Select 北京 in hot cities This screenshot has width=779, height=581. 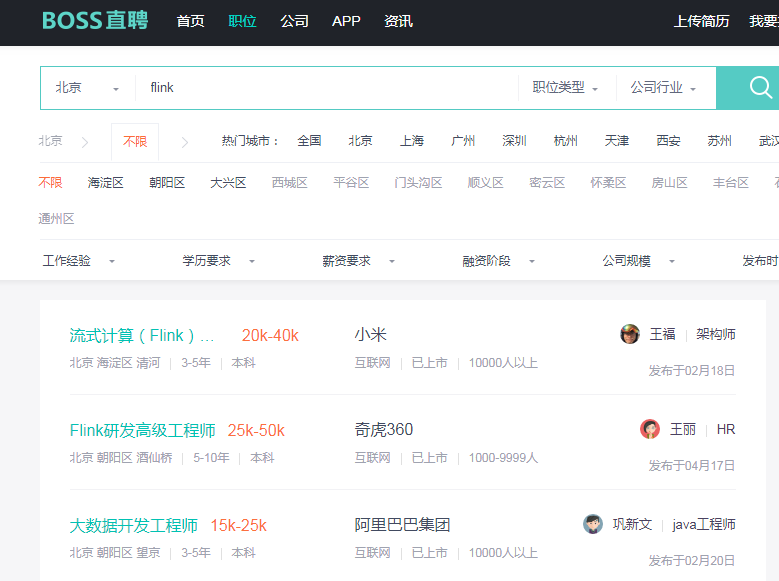coord(360,141)
